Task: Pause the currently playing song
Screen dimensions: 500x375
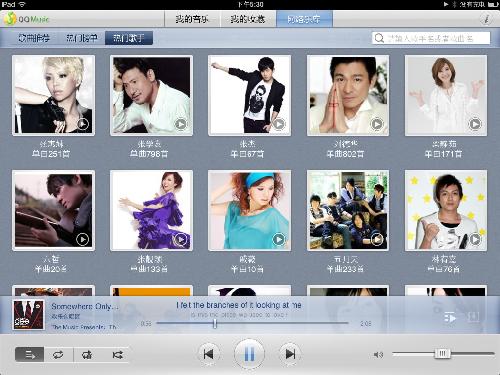Action: (249, 354)
